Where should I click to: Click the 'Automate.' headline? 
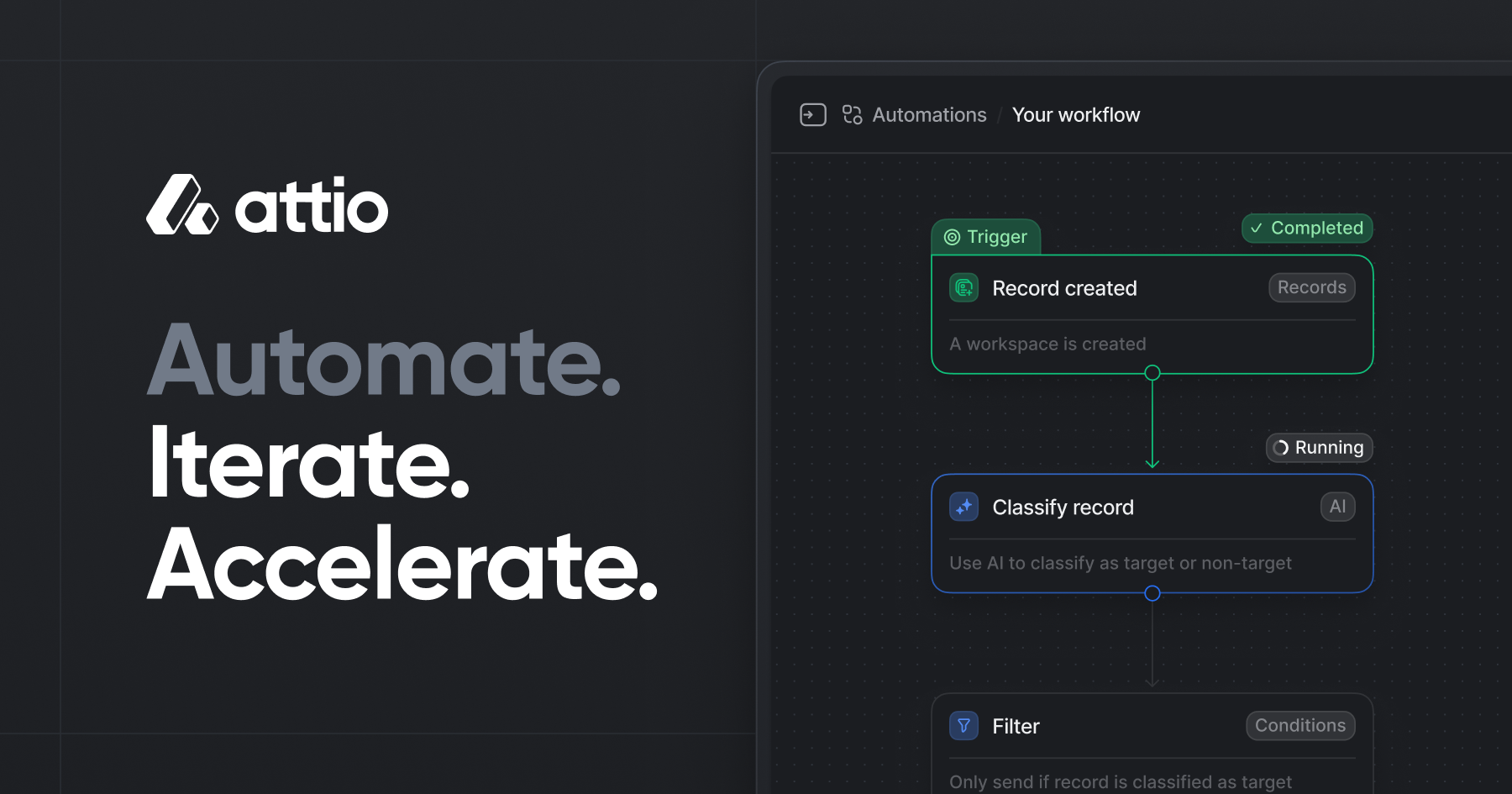tap(385, 361)
